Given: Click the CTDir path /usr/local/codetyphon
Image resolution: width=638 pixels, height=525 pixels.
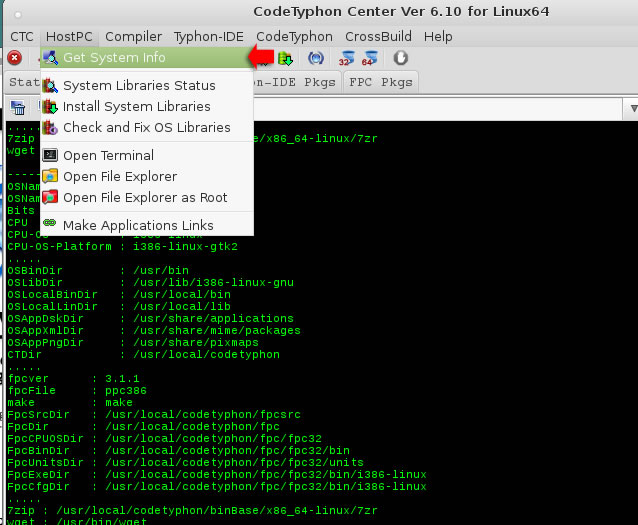Looking at the screenshot, I should click(207, 355).
